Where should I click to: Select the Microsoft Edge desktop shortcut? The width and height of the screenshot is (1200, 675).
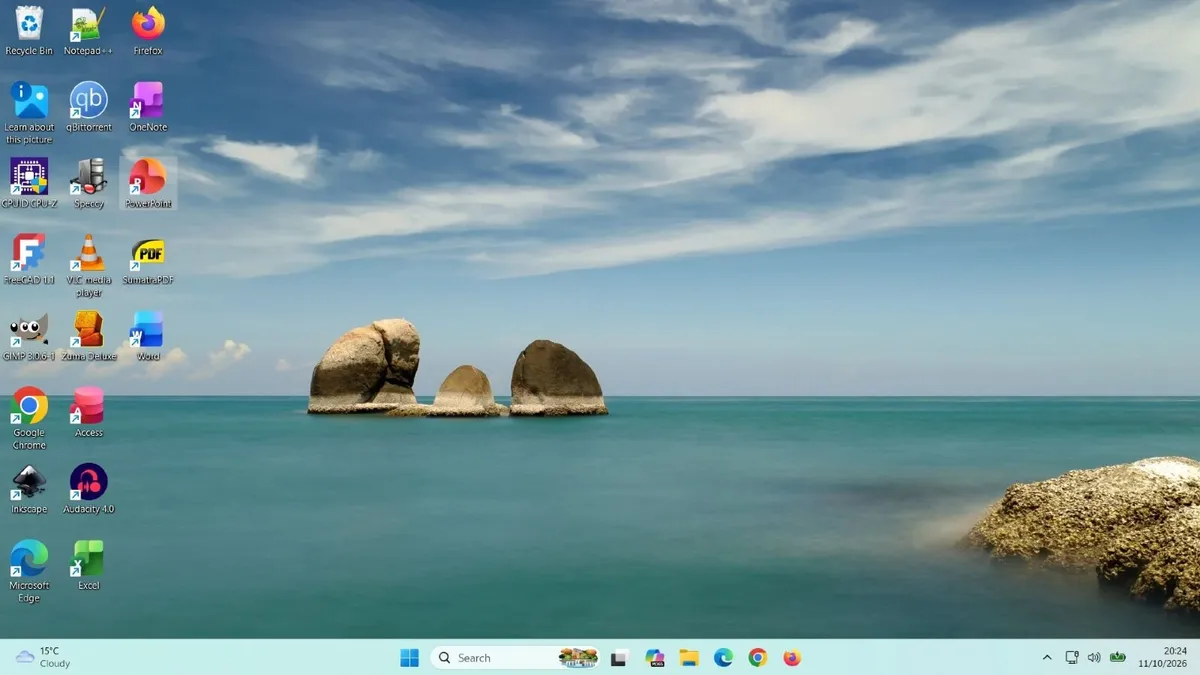[x=29, y=571]
